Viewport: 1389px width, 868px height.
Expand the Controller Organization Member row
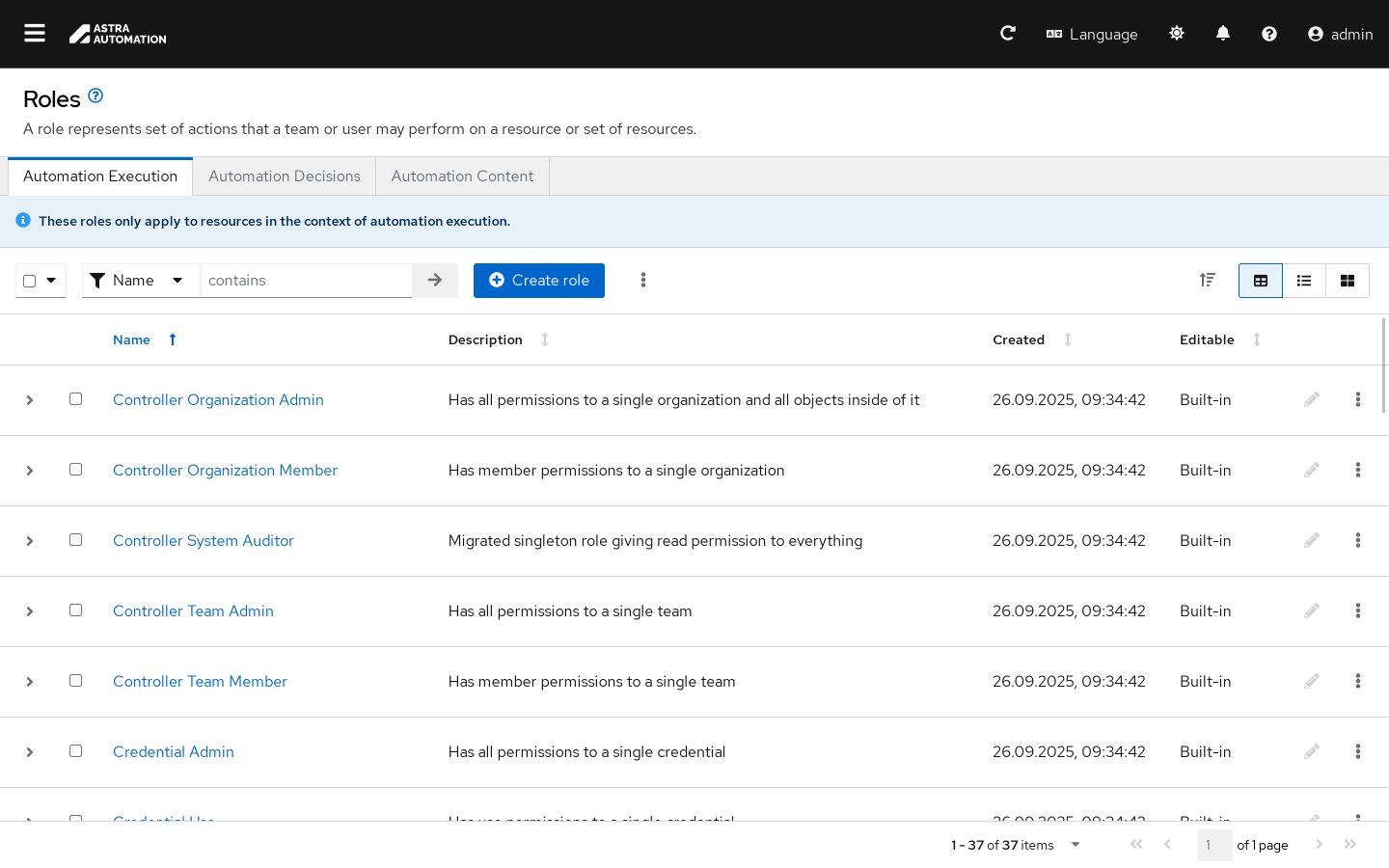(30, 471)
